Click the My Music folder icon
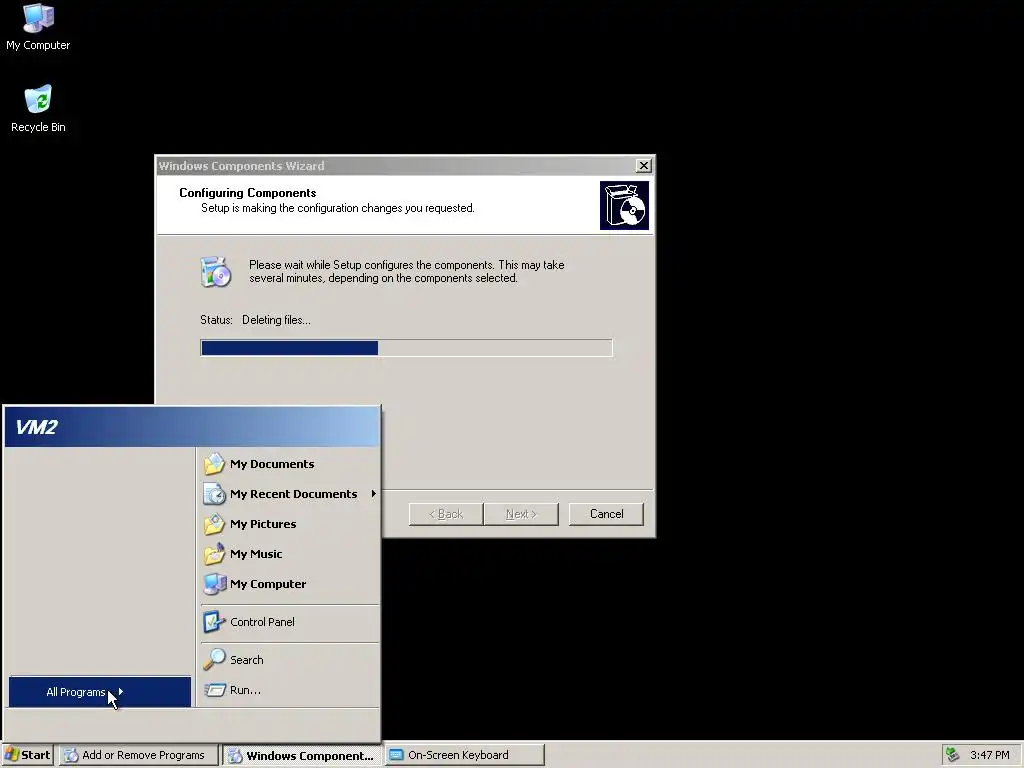This screenshot has width=1024, height=768. (214, 554)
